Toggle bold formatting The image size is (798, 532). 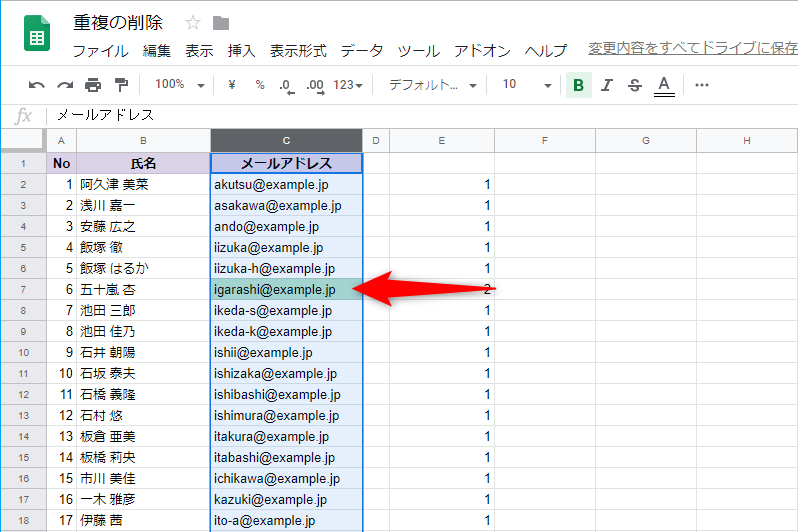click(x=579, y=85)
